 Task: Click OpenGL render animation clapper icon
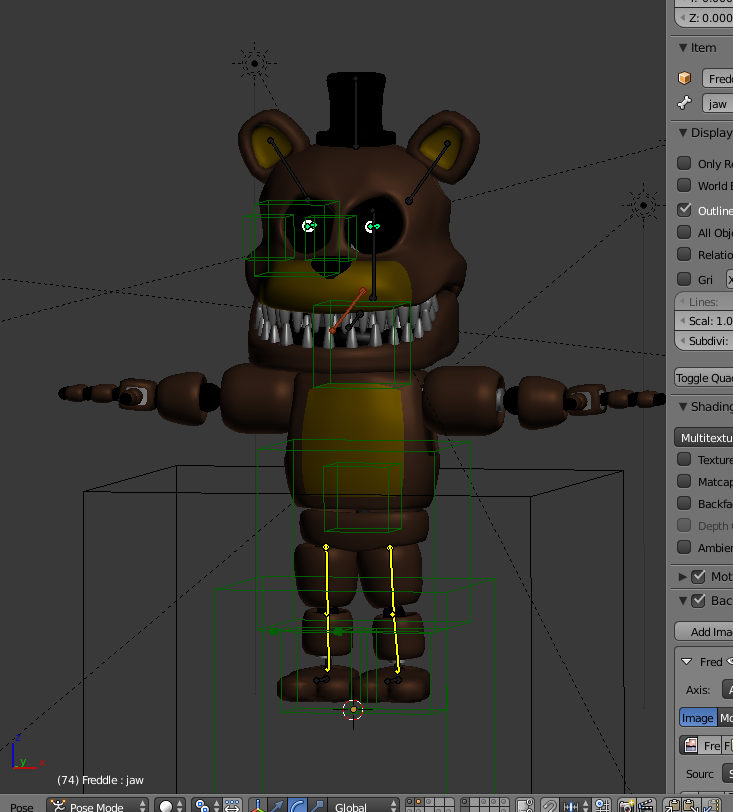pos(646,806)
